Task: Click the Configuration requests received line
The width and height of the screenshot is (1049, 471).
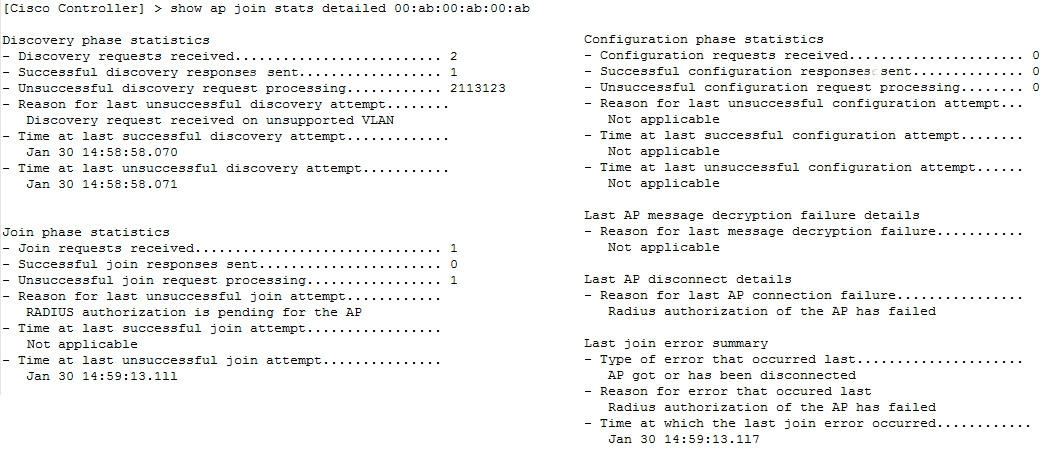Action: [x=812, y=56]
